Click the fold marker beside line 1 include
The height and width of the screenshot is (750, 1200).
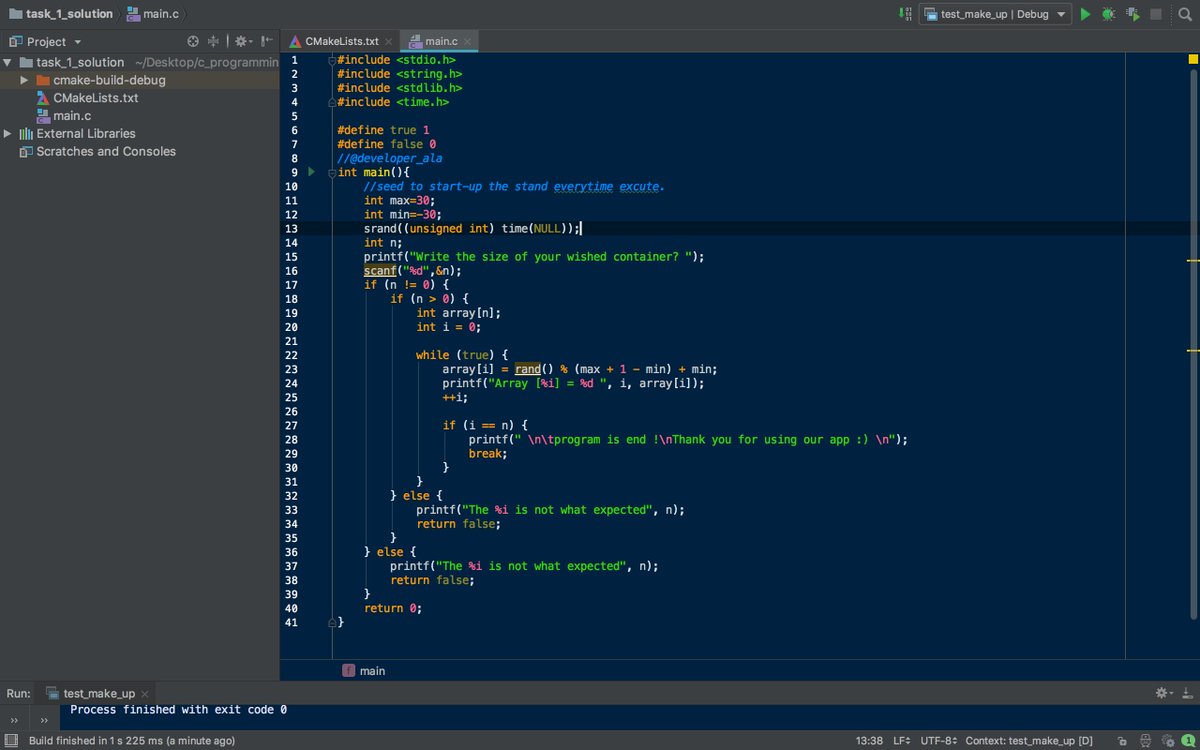pos(332,60)
